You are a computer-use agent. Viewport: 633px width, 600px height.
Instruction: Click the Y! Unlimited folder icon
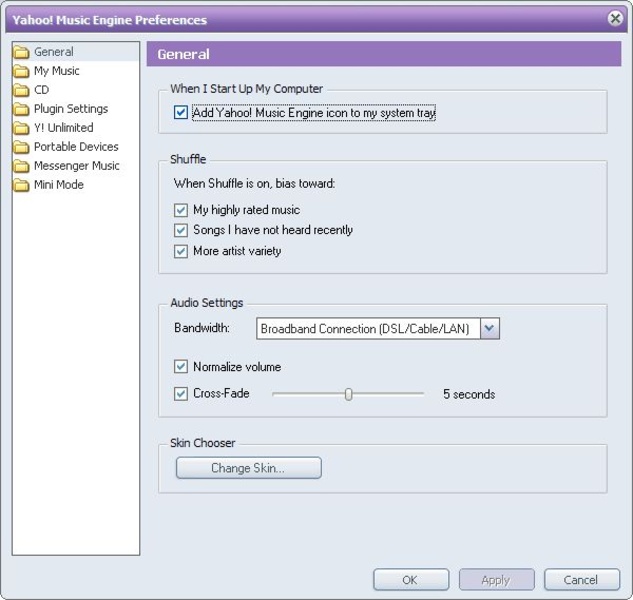[x=21, y=128]
